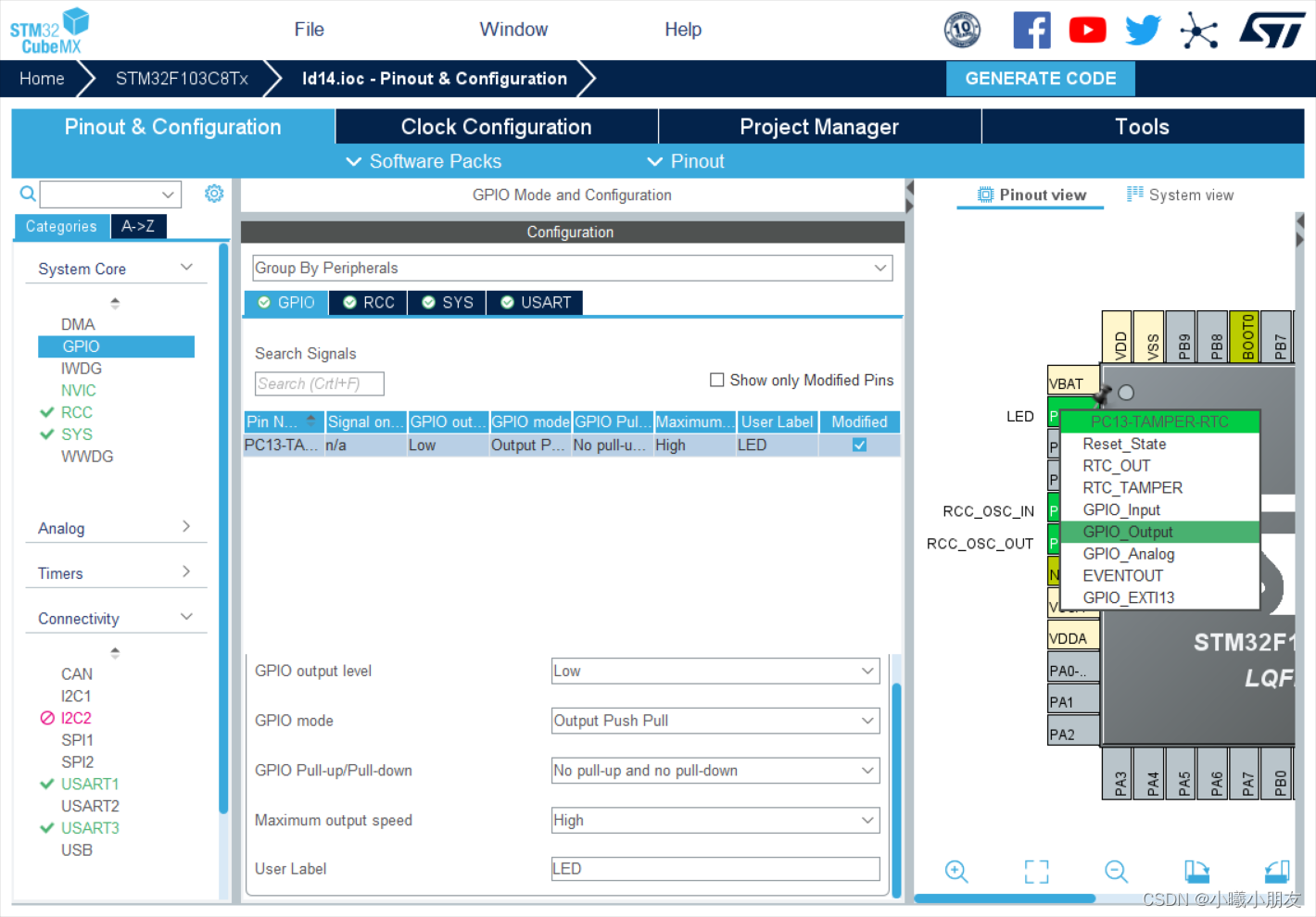Viewport: 1316px width, 917px height.
Task: Open the categories settings gear icon
Action: coord(214,193)
